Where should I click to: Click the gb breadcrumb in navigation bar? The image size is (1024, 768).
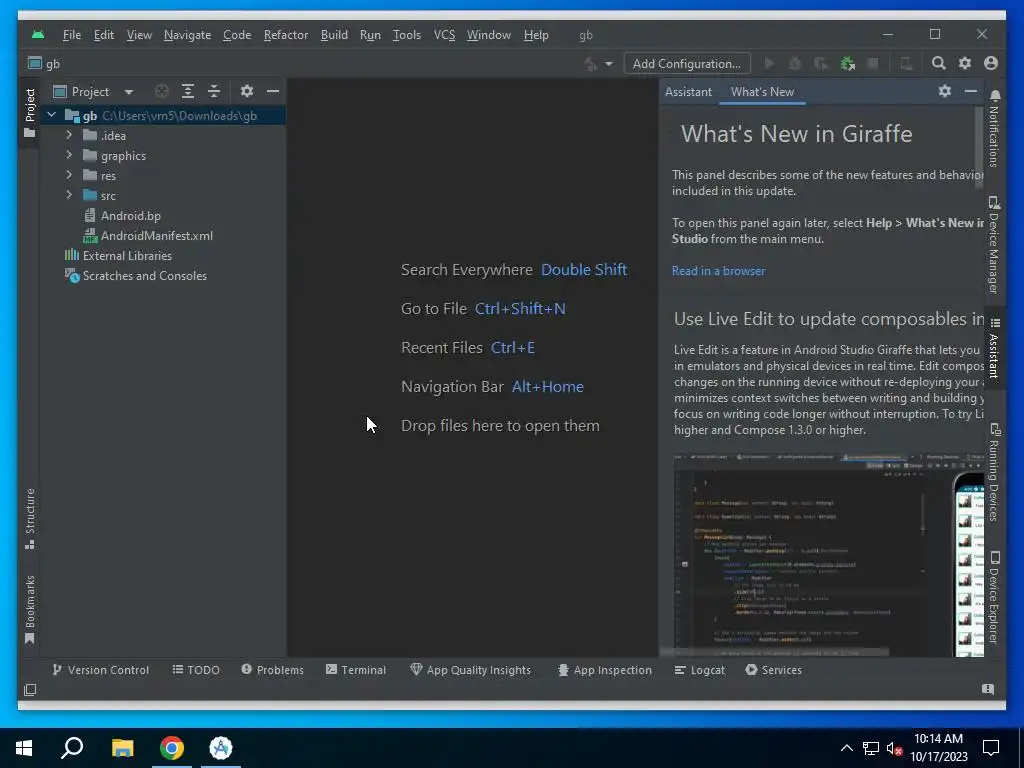[x=44, y=63]
